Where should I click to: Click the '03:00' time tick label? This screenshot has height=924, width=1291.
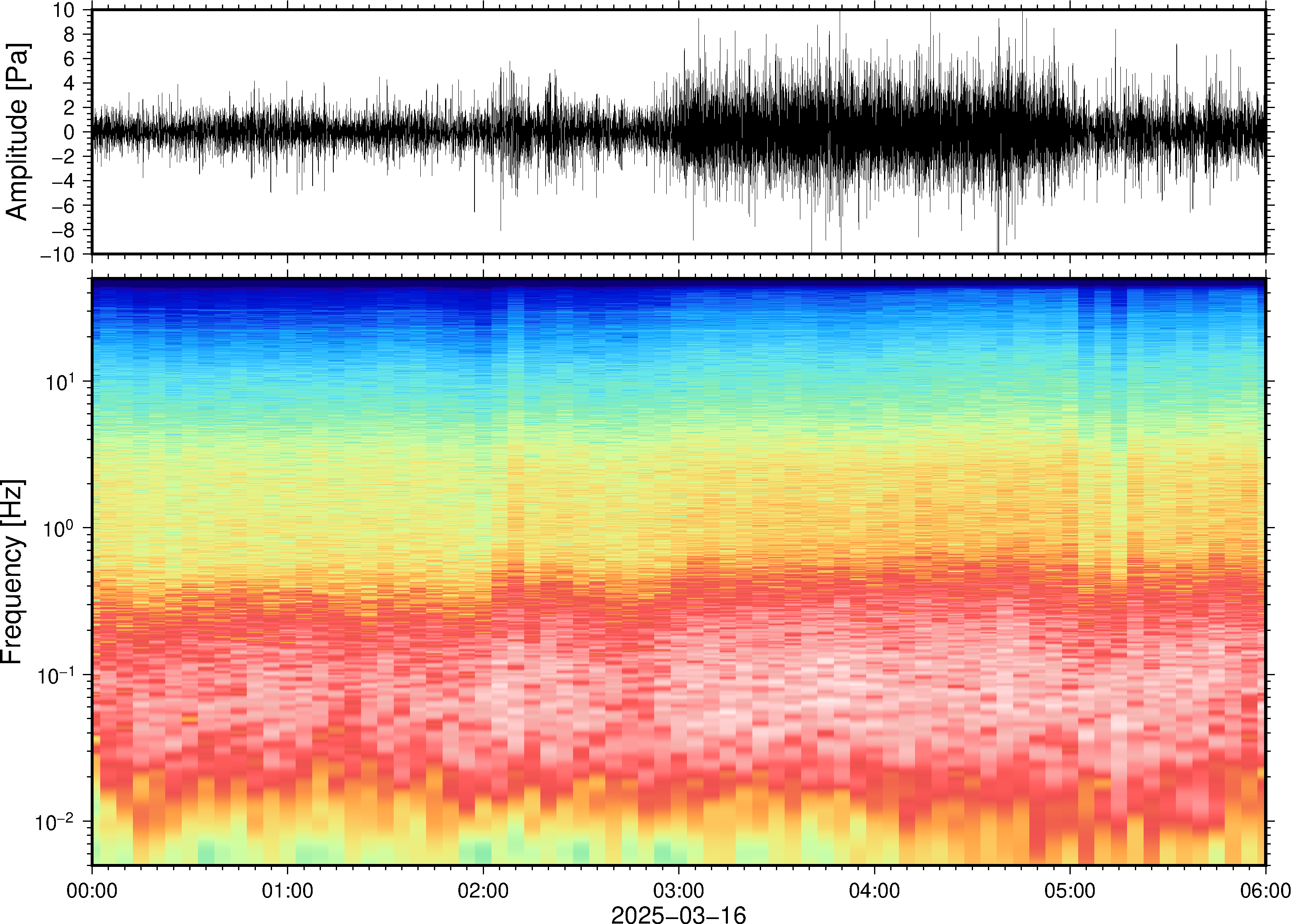(679, 890)
